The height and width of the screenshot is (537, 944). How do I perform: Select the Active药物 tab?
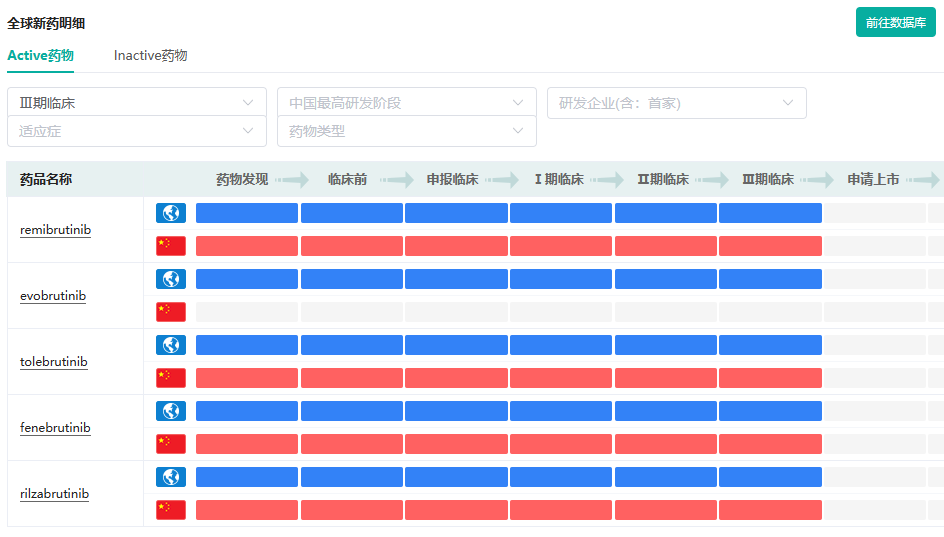pos(41,56)
